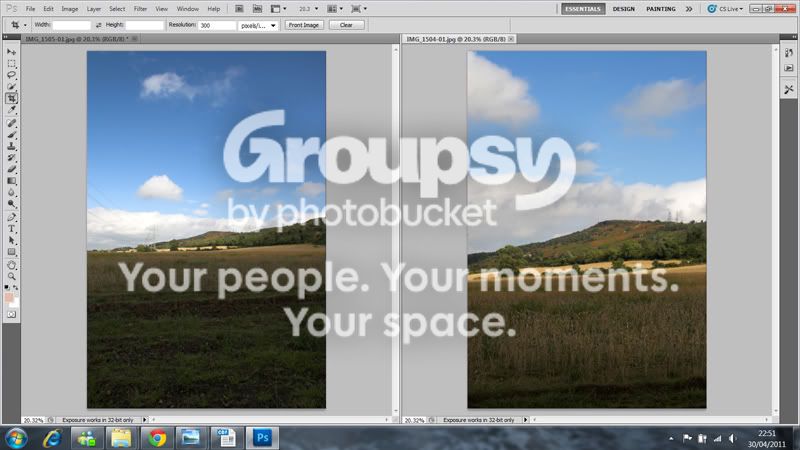The width and height of the screenshot is (800, 450).
Task: Open View Extras dropdown
Action: pyautogui.click(x=279, y=9)
